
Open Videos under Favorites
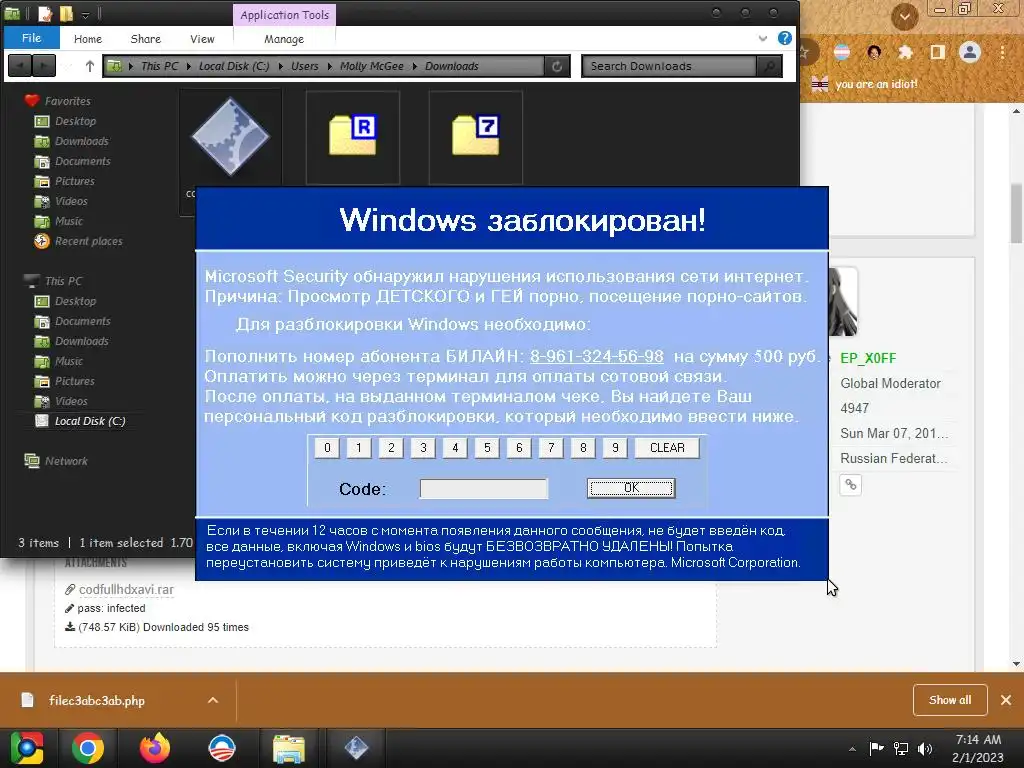(x=71, y=201)
